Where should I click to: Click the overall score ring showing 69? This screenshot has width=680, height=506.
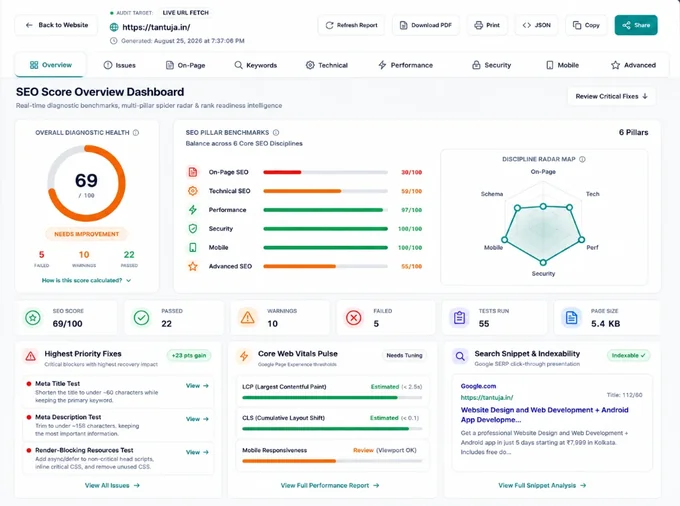point(86,183)
